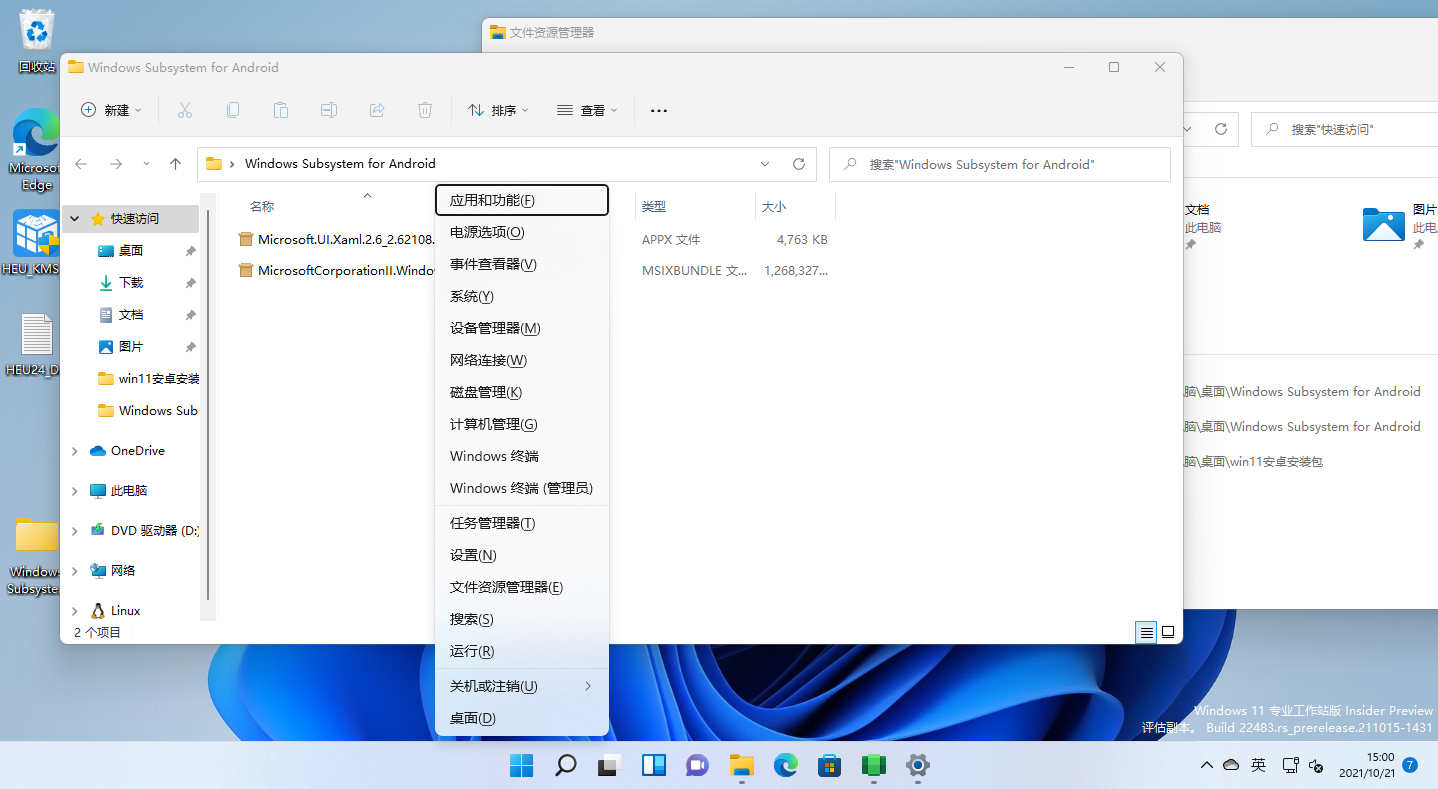This screenshot has width=1438, height=789.
Task: Select 磁盘管理(K) menu entry
Action: click(x=522, y=392)
